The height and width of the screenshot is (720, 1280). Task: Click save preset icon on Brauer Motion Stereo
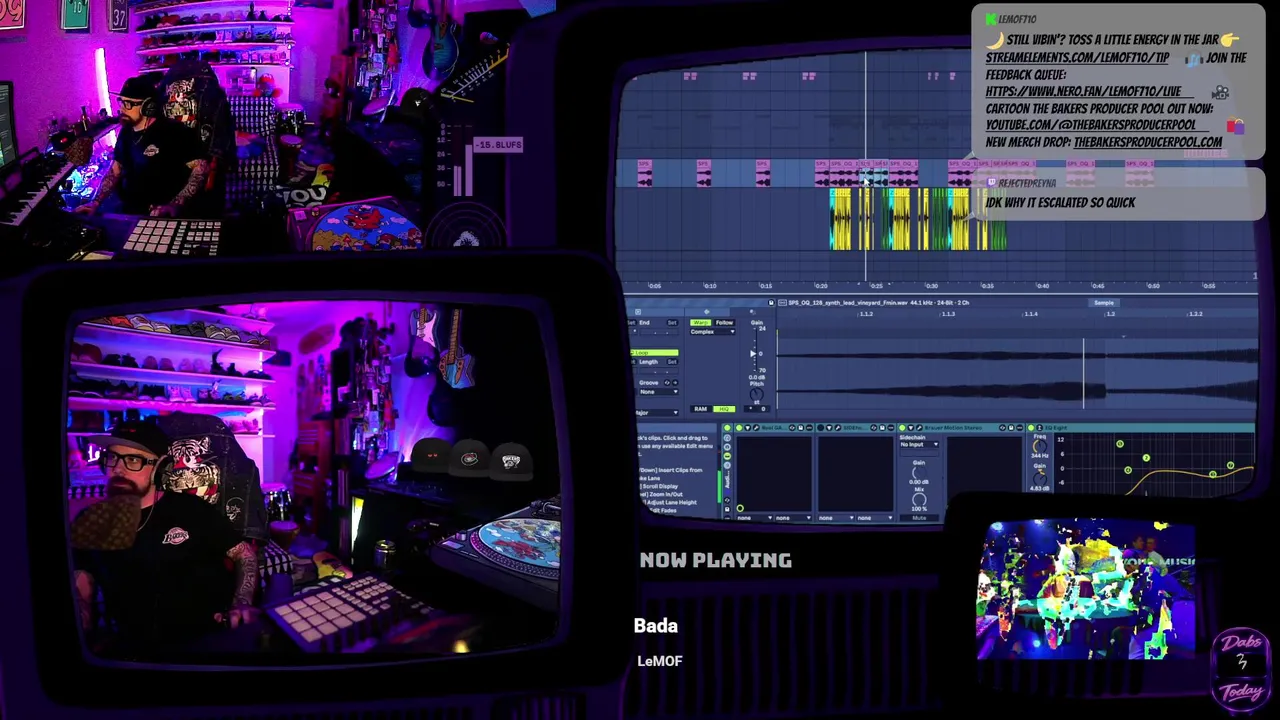tap(1011, 428)
